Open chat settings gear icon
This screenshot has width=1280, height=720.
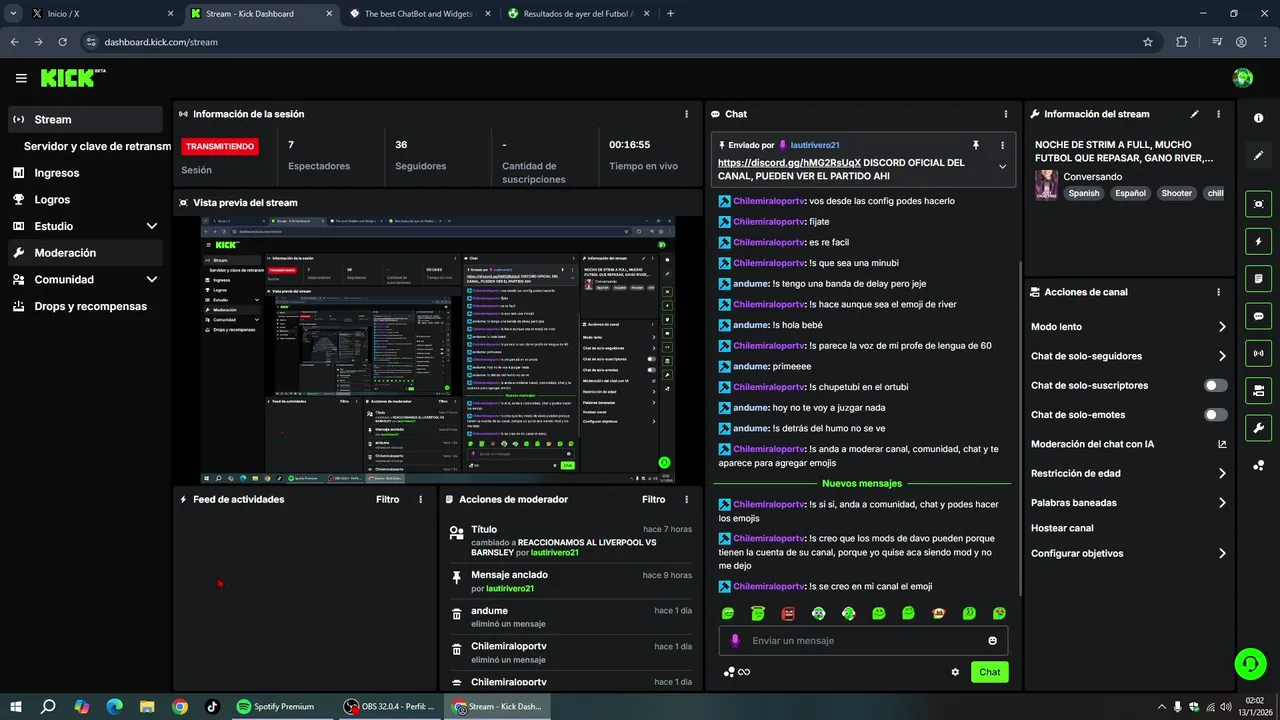click(955, 672)
